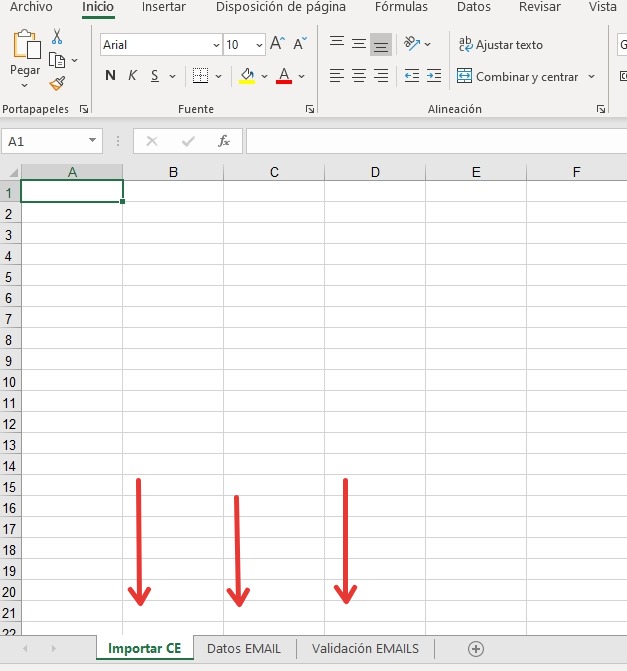
Task: Add a new sheet with the plus icon
Action: point(476,649)
